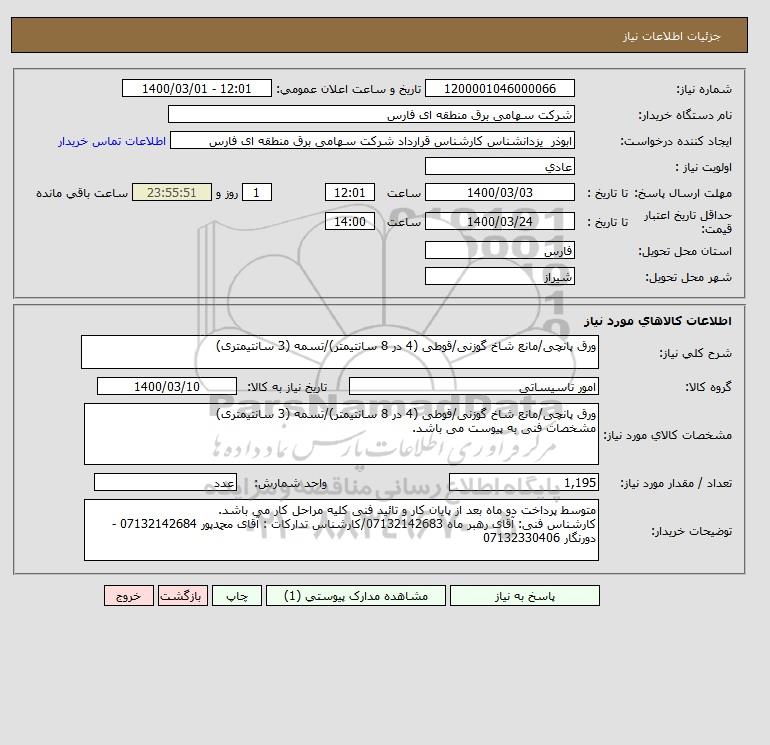Click goods need date 1400/03/10
Screen dimensions: 770x745
tap(167, 386)
